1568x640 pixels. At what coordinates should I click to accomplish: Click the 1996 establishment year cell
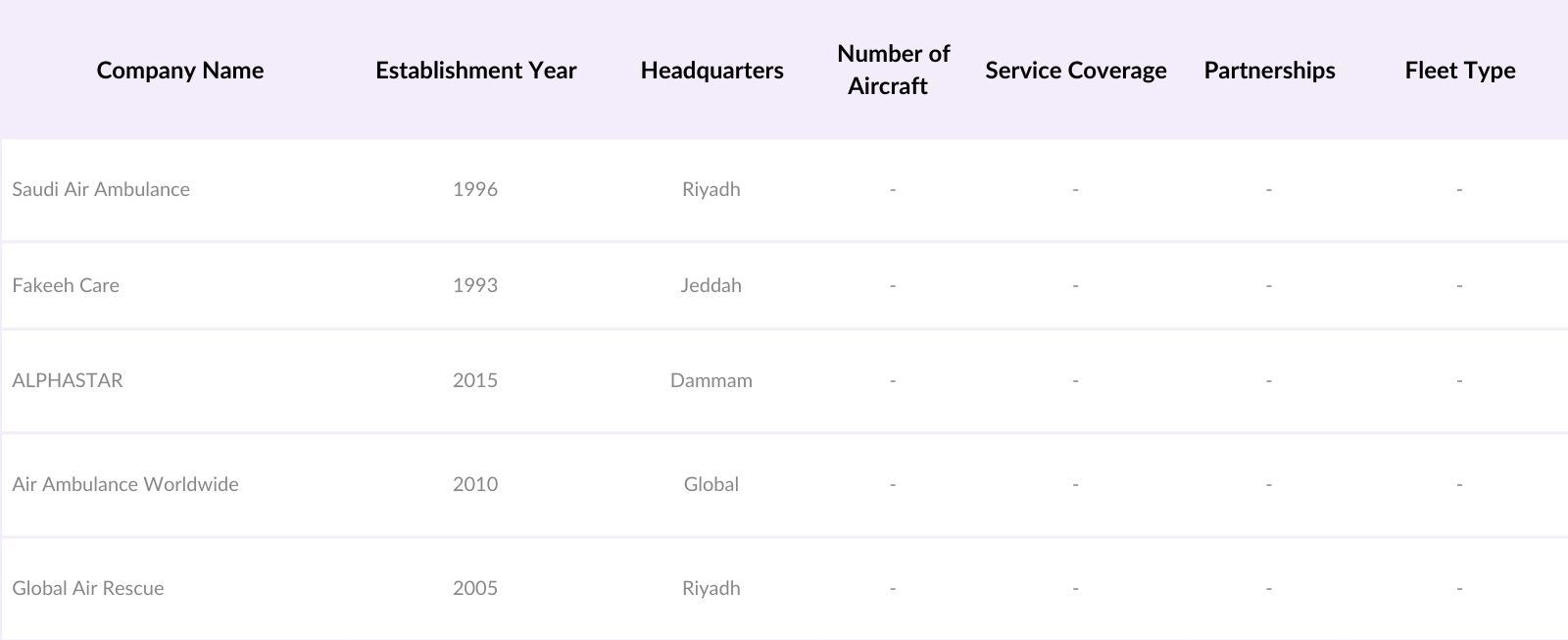(x=475, y=189)
